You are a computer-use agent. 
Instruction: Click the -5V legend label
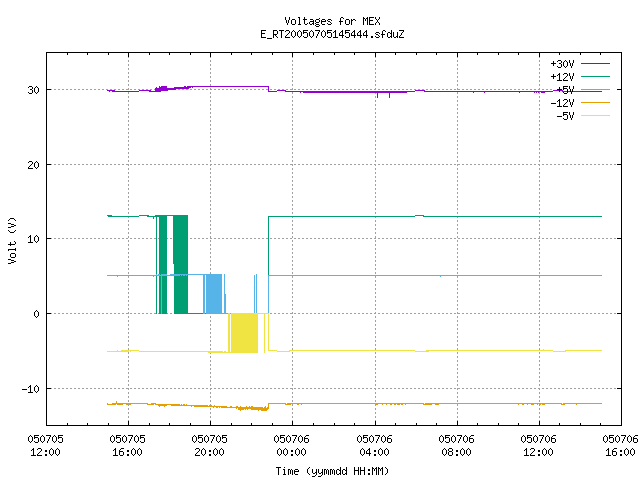pyautogui.click(x=565, y=116)
